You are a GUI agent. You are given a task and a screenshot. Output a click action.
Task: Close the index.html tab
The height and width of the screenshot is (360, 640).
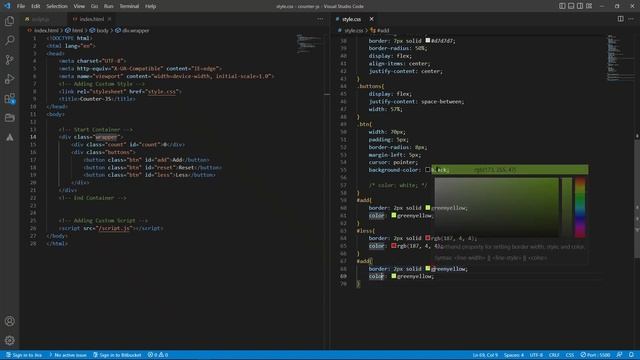click(x=109, y=19)
